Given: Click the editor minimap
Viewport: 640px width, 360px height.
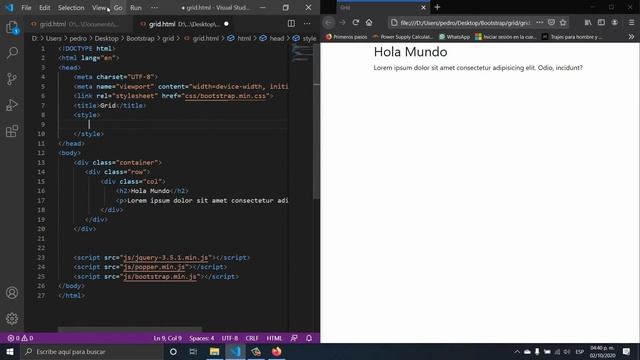Looking at the screenshot, I should [301, 53].
